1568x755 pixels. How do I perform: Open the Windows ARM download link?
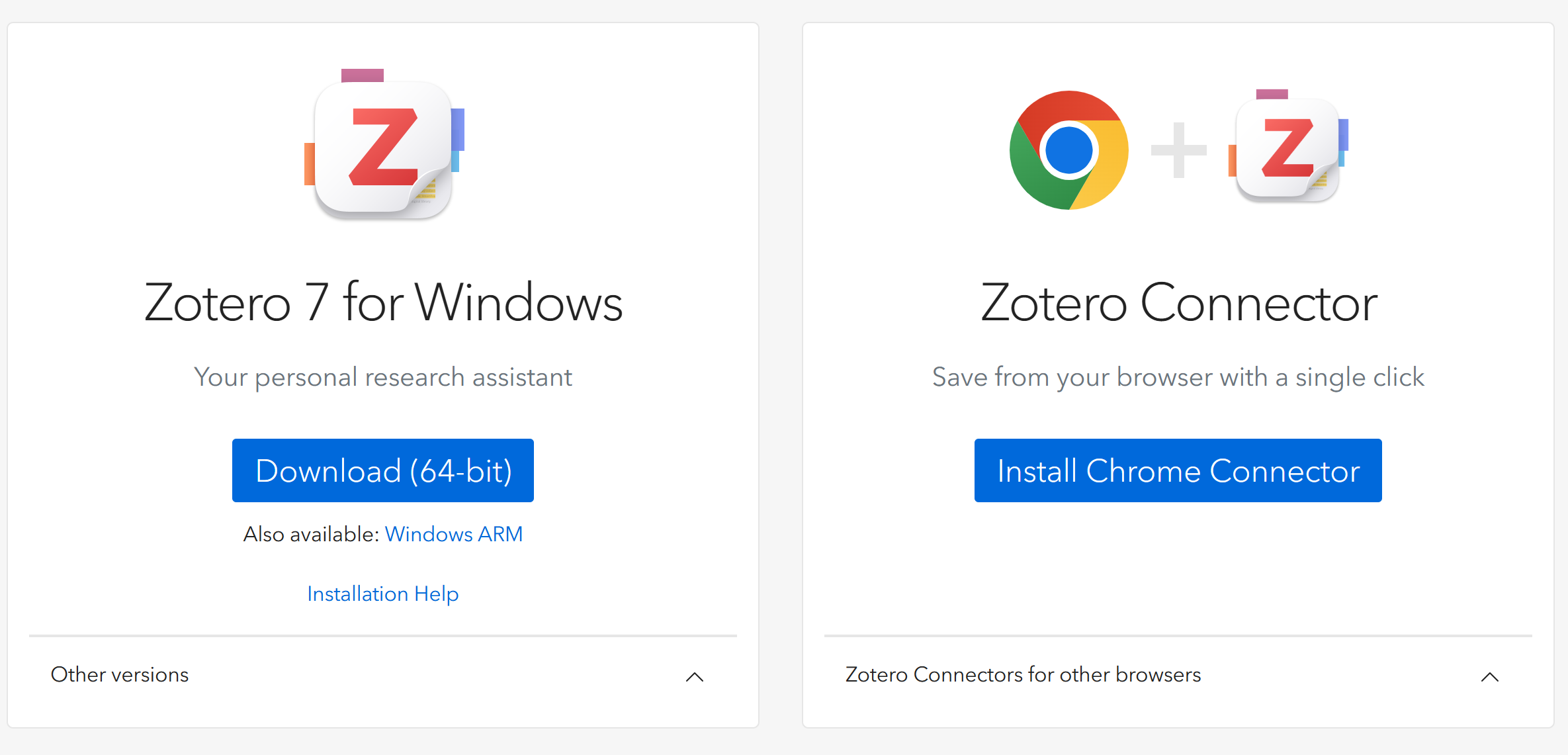click(453, 534)
